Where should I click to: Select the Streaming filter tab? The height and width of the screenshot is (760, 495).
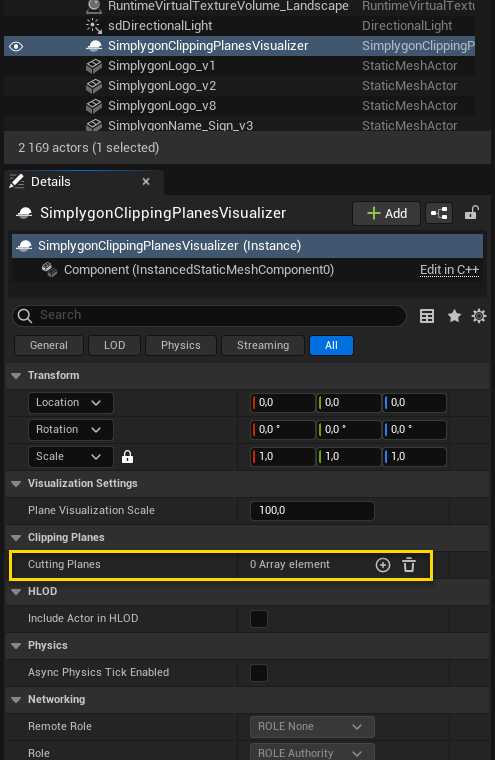(263, 346)
